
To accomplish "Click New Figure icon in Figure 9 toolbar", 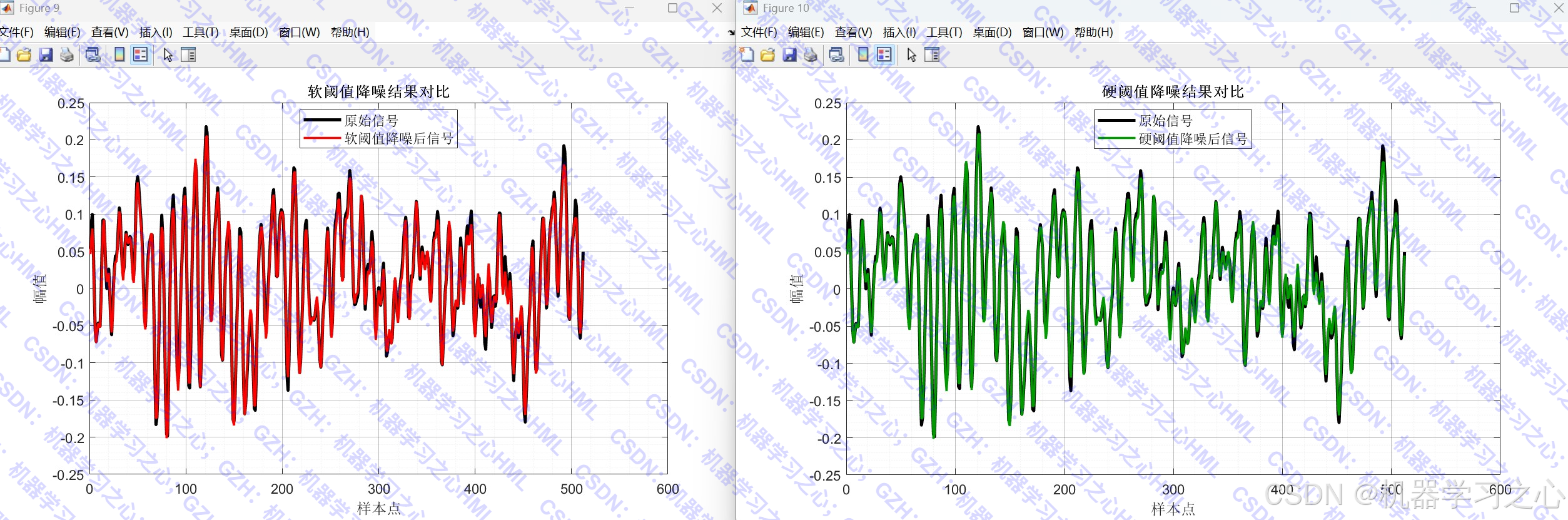I will click(x=5, y=55).
